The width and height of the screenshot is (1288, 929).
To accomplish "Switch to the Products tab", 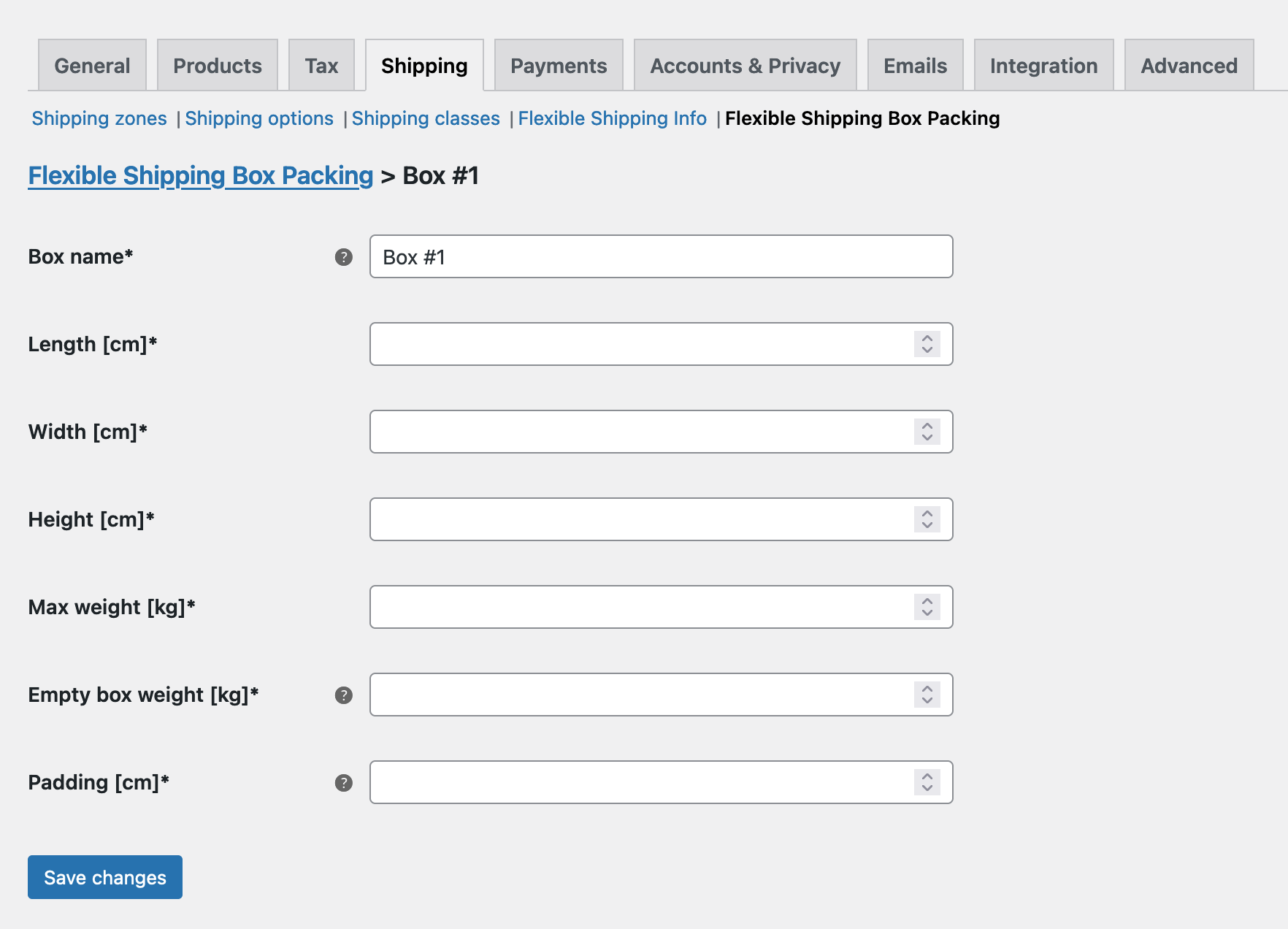I will pyautogui.click(x=217, y=65).
